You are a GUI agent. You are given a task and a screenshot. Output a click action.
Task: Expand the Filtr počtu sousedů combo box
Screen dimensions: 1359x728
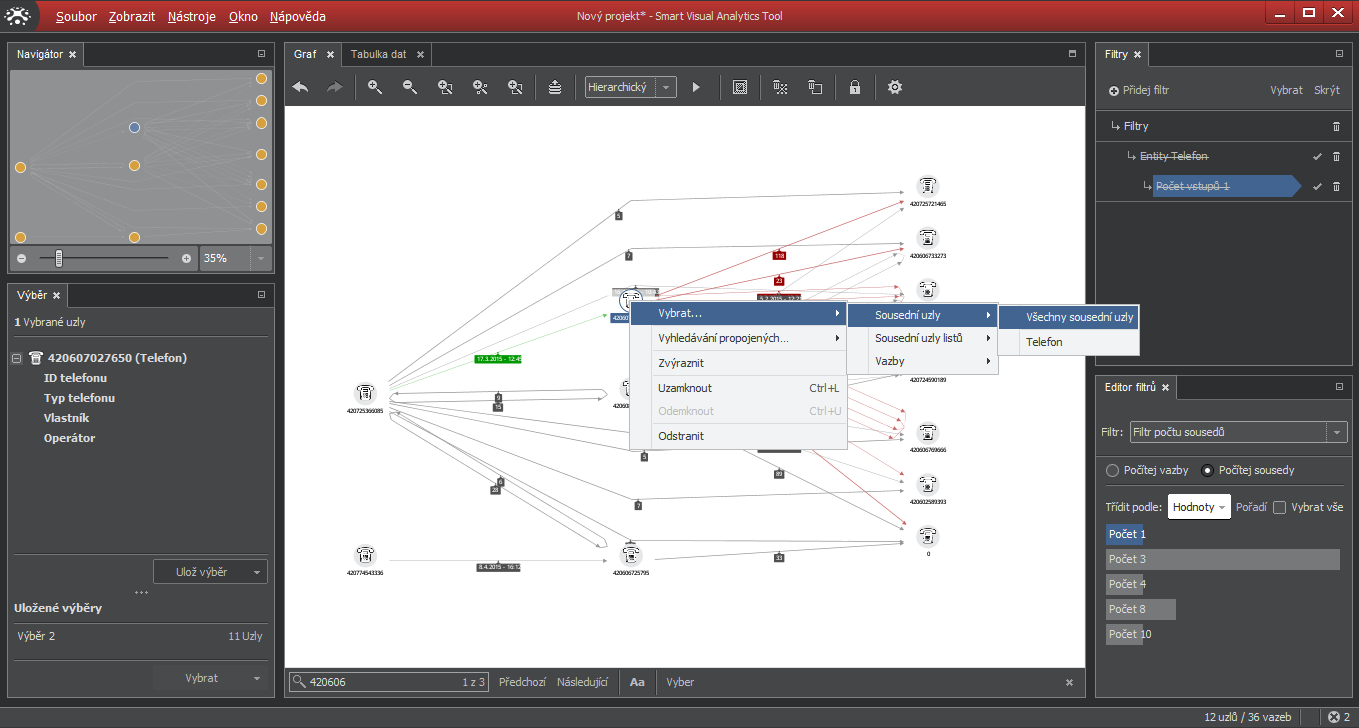pyautogui.click(x=1336, y=433)
